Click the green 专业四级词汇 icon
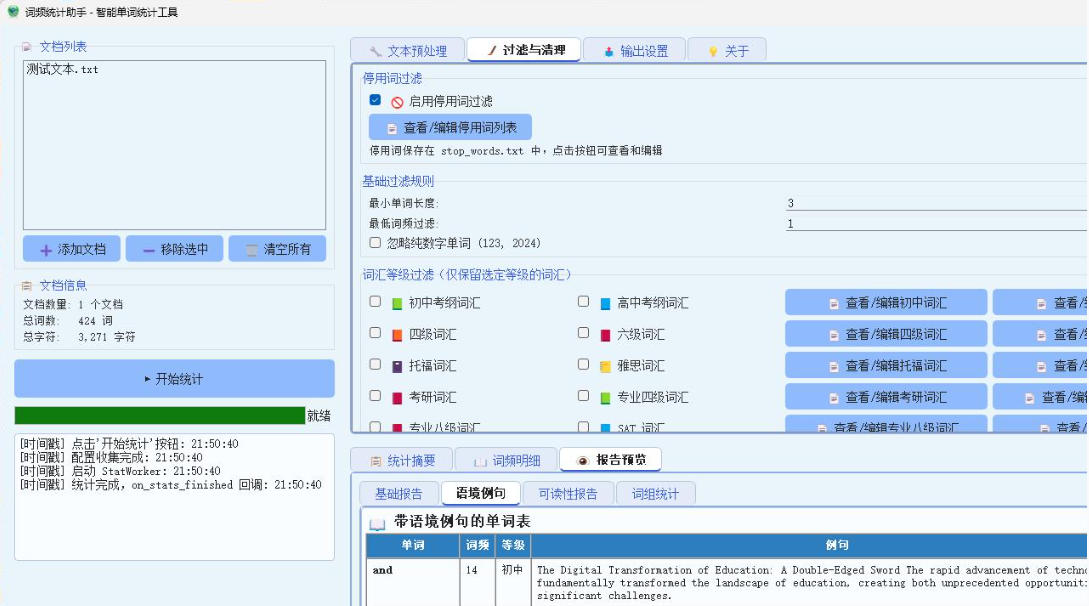 [x=605, y=398]
